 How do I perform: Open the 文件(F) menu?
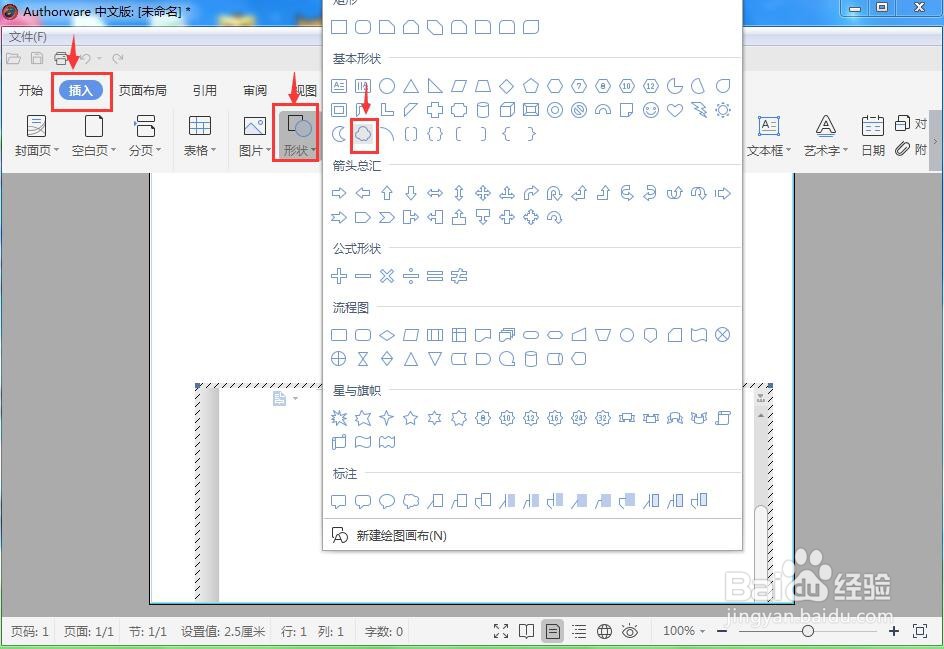[28, 37]
